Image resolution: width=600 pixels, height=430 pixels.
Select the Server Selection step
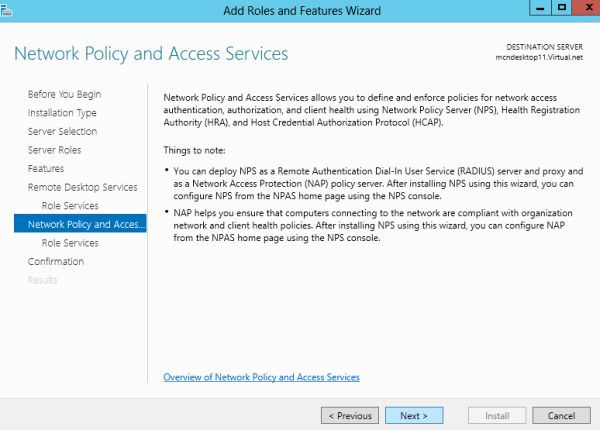[62, 131]
